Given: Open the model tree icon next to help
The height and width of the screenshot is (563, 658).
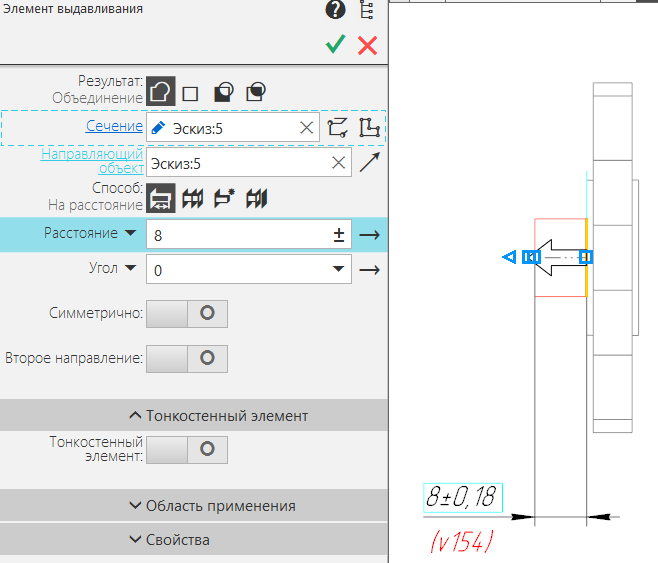Looking at the screenshot, I should click(367, 10).
